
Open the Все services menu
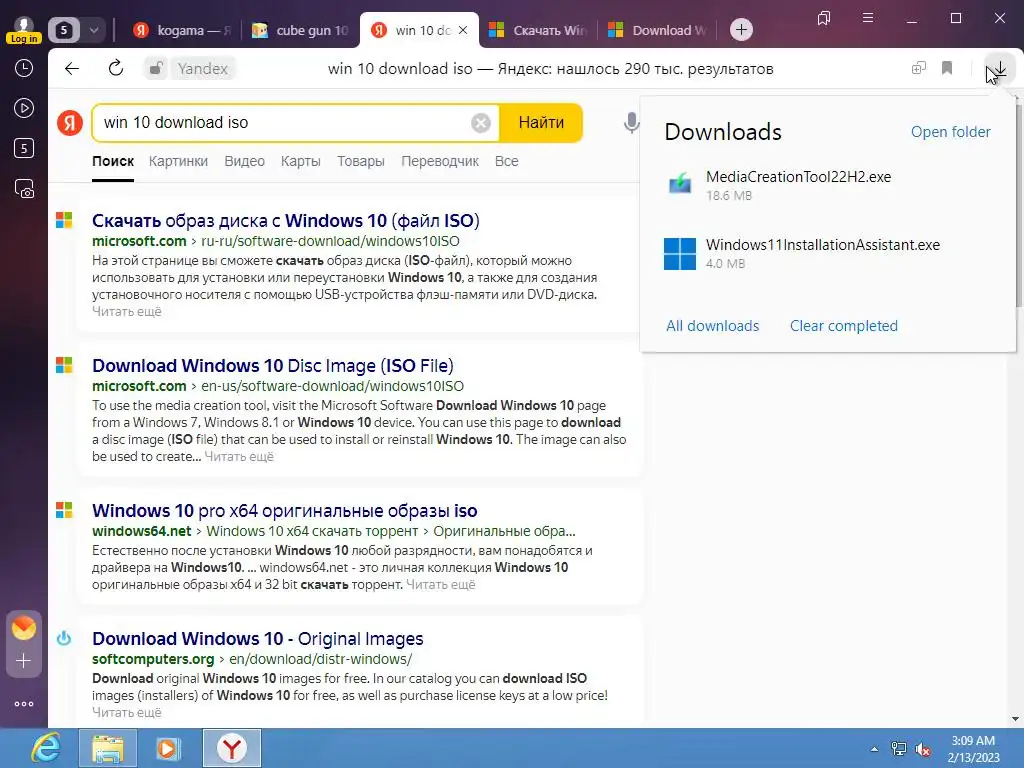(506, 161)
